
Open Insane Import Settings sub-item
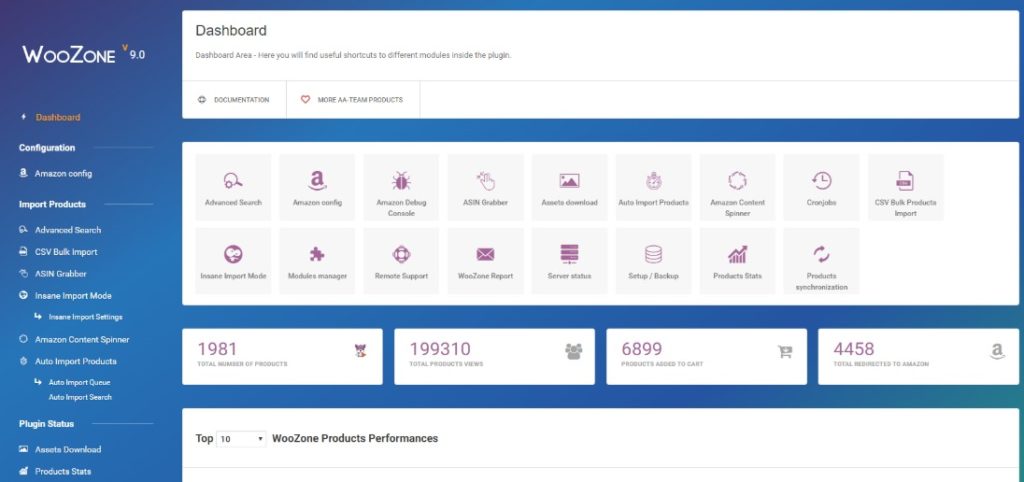[86, 317]
